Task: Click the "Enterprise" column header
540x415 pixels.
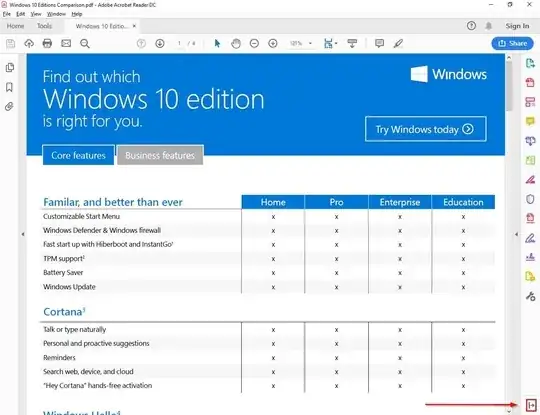Action: tap(400, 202)
